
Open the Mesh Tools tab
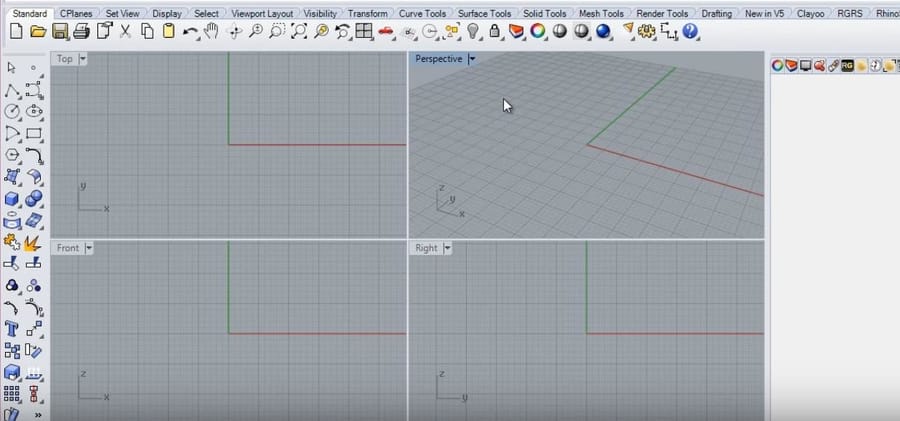pos(602,13)
